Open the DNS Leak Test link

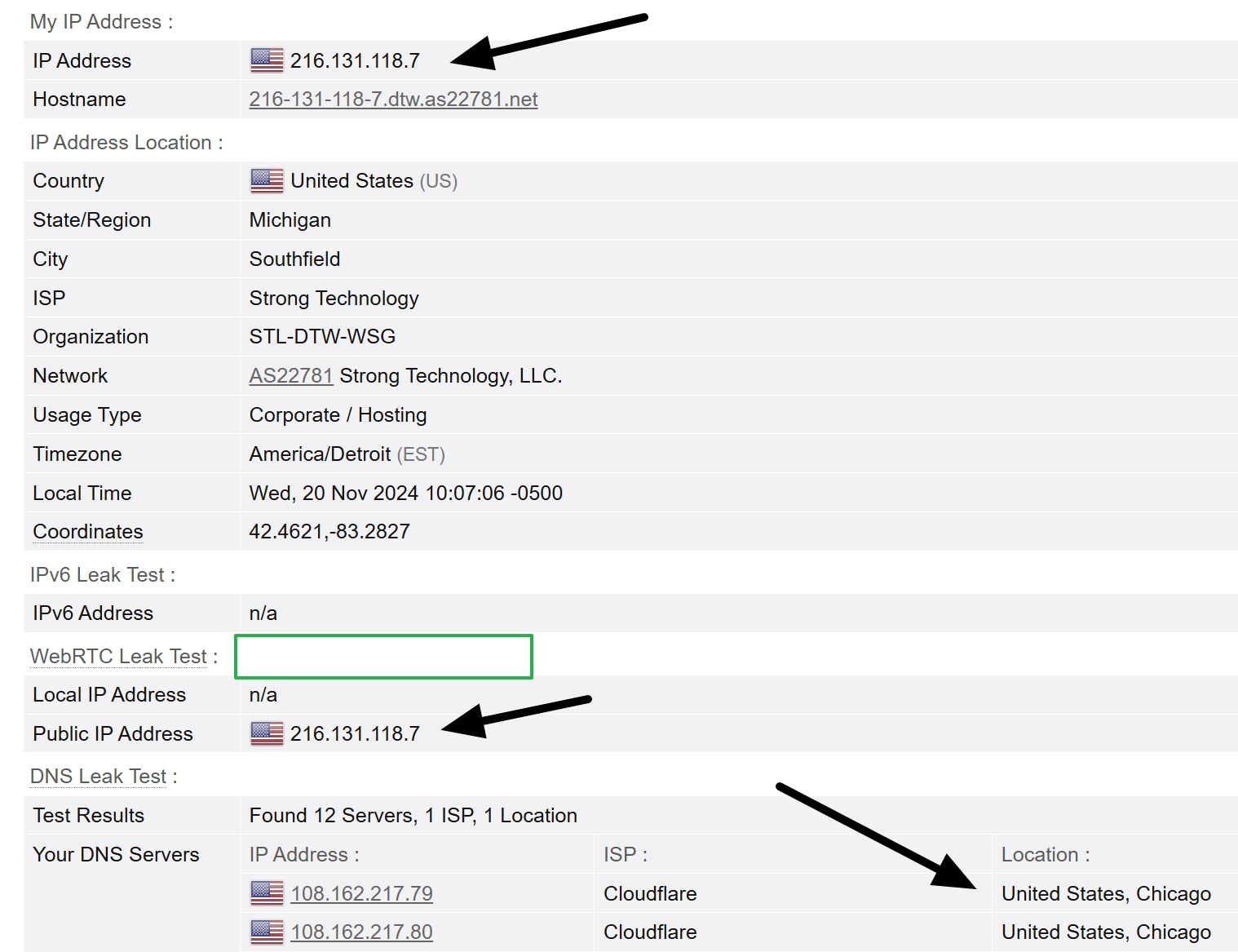tap(98, 776)
